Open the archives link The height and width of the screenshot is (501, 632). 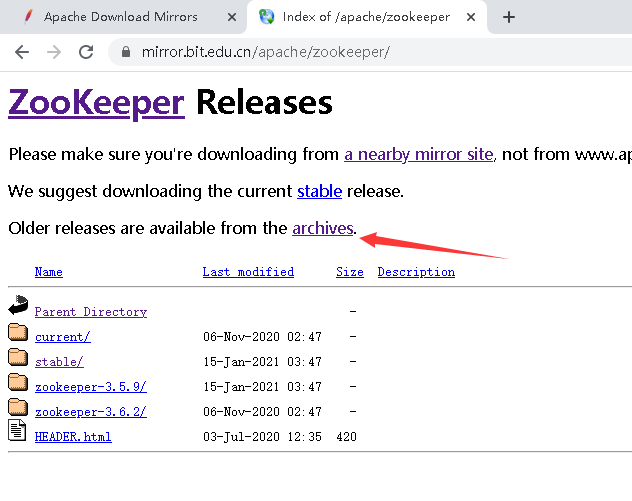pyautogui.click(x=322, y=228)
